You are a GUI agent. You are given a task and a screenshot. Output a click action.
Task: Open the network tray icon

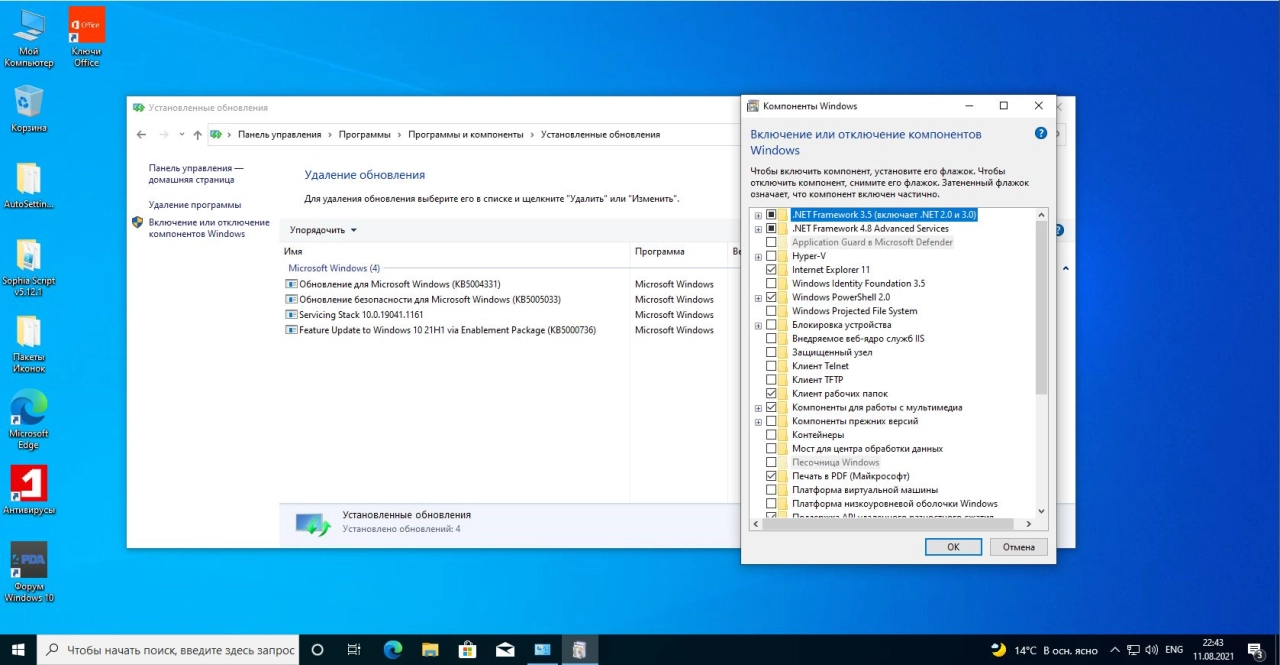pyautogui.click(x=1134, y=650)
